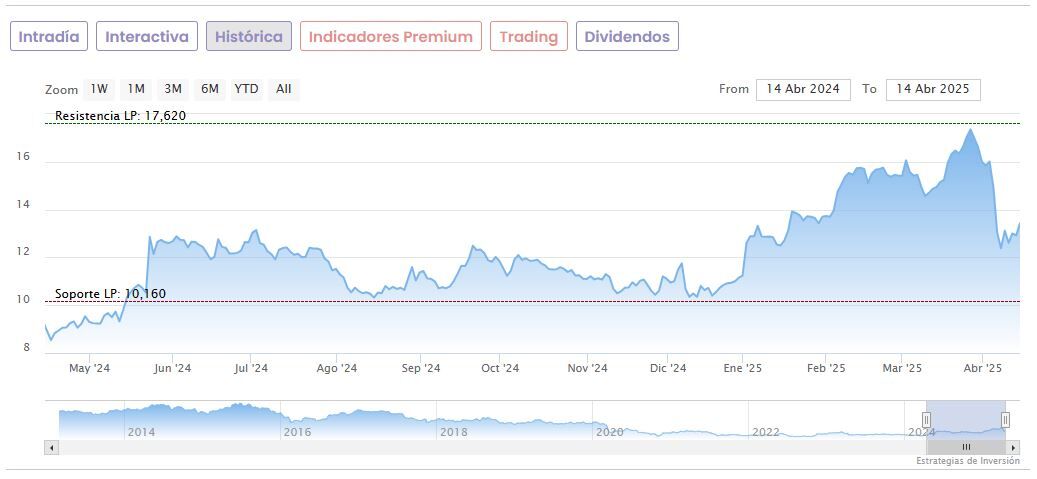1037x479 pixels.
Task: Set zoom range to 1M
Action: tap(136, 89)
